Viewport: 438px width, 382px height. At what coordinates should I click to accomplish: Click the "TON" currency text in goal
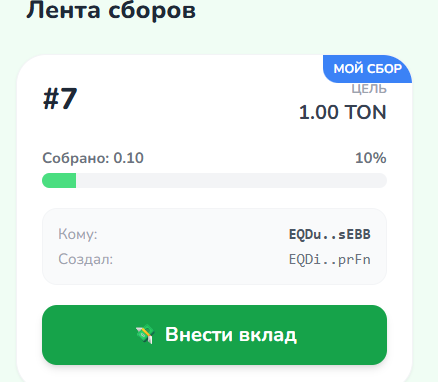click(x=365, y=112)
